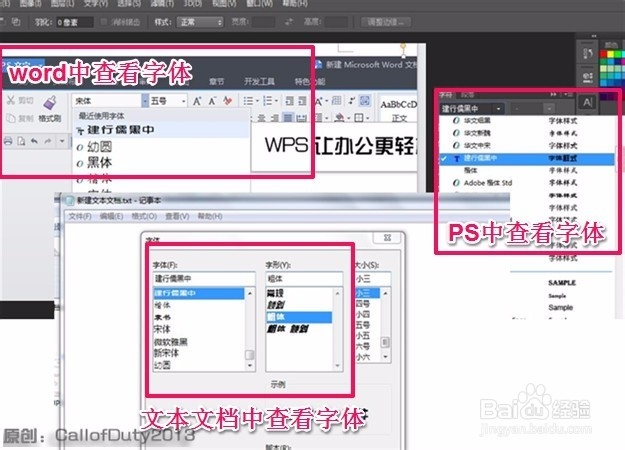Click the print preview icon
This screenshot has width=625, height=450.
[21, 141]
